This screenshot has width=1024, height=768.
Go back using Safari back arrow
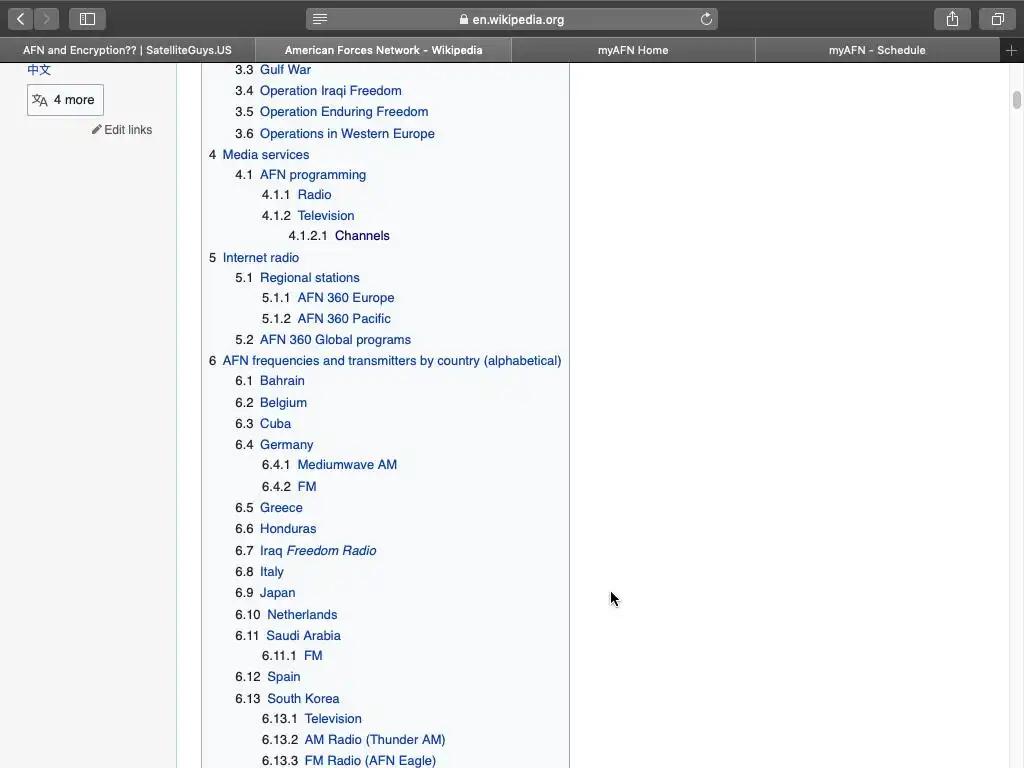20,19
